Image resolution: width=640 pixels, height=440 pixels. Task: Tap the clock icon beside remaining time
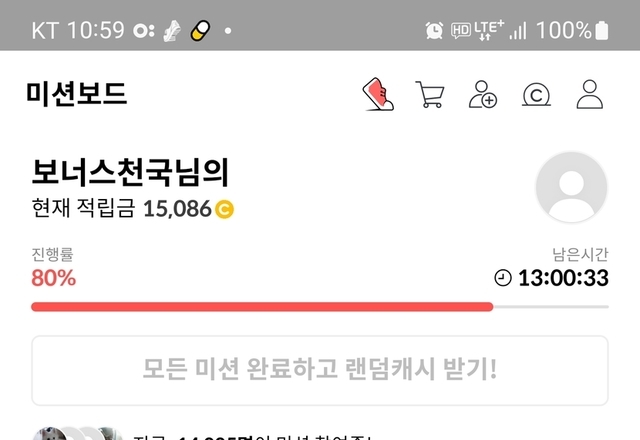coord(503,278)
